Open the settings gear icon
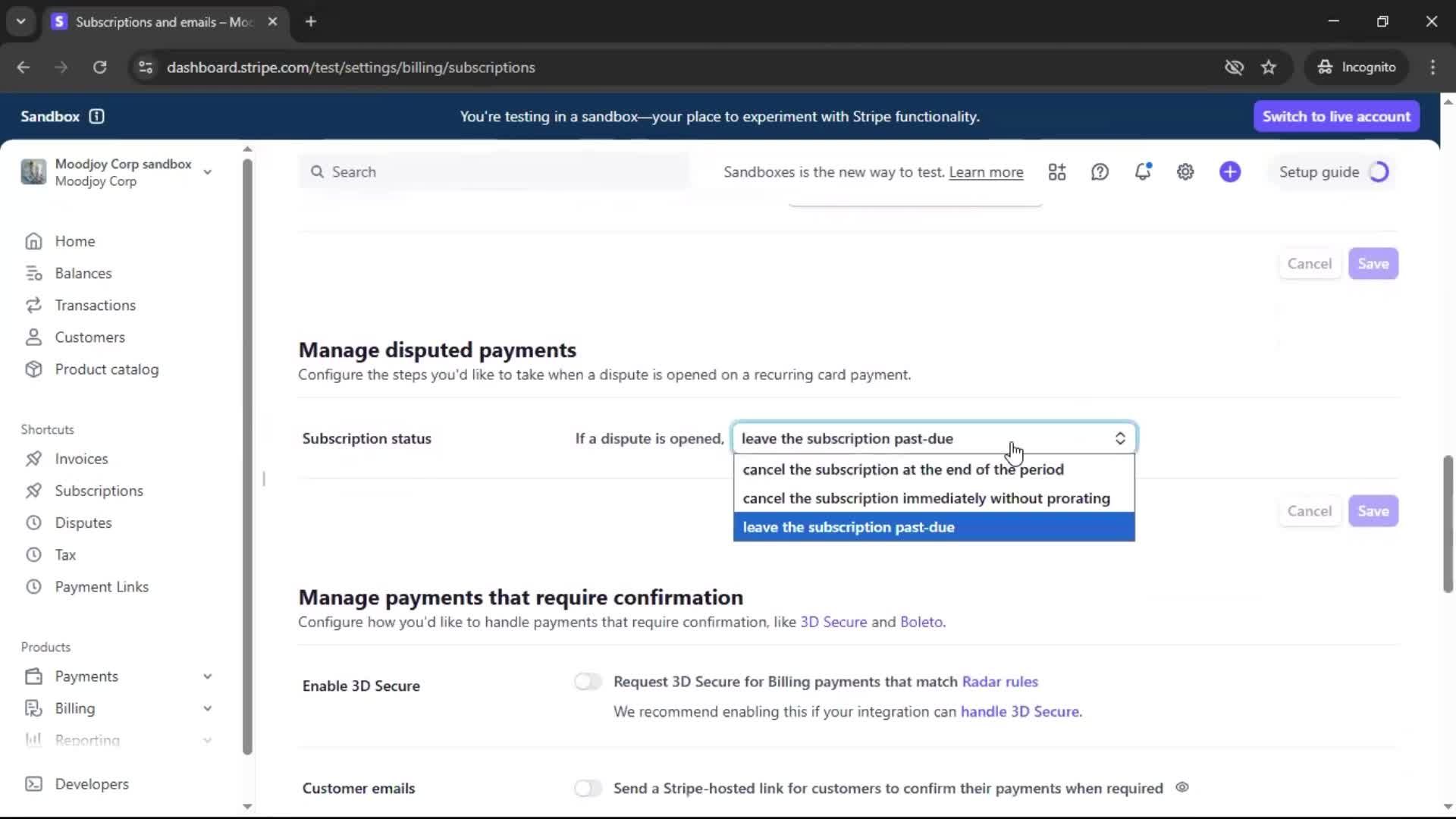This screenshot has width=1456, height=819. click(x=1185, y=172)
